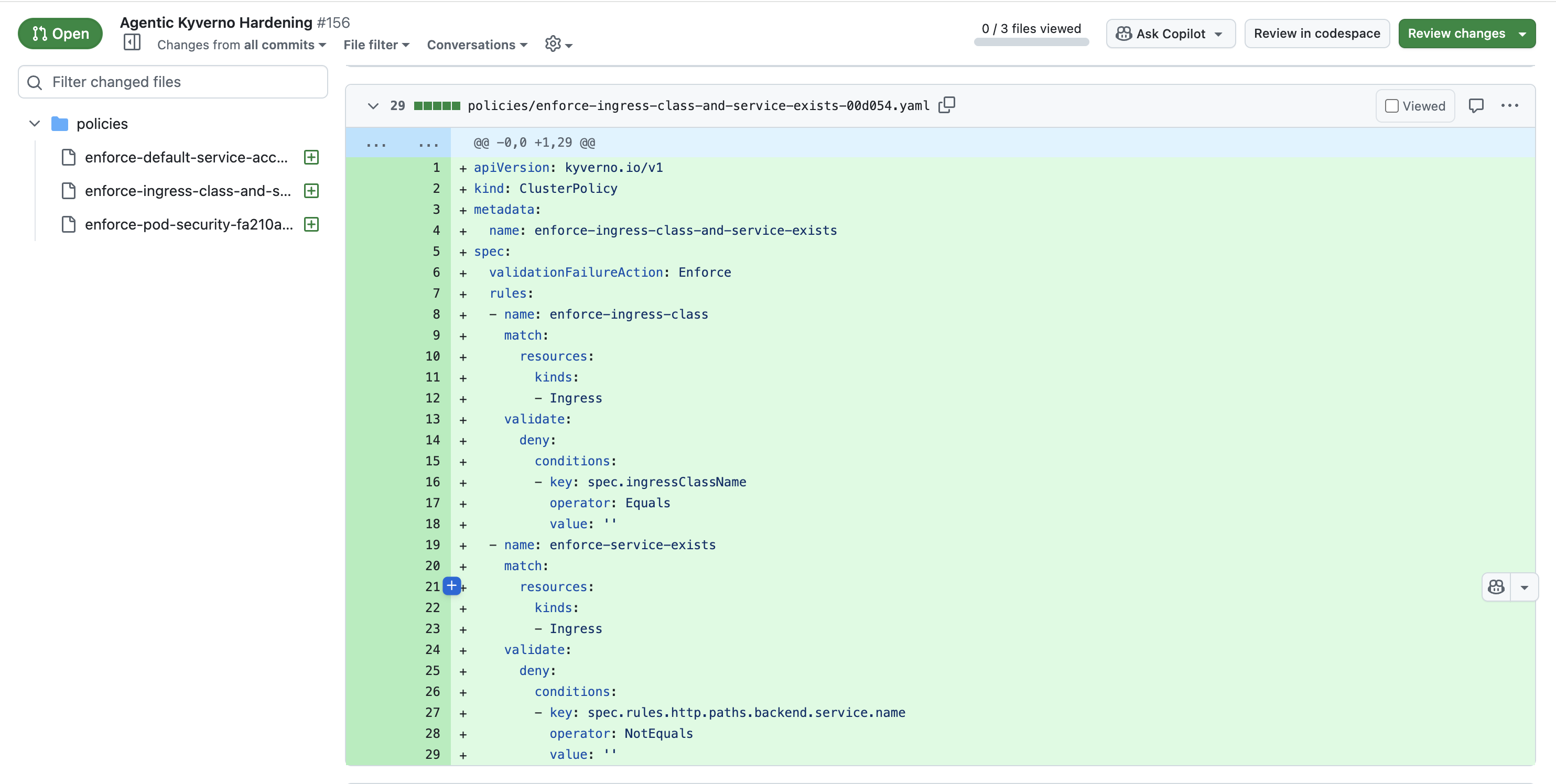Click the blue add-comment plus on line 21
1556x784 pixels.
[451, 585]
